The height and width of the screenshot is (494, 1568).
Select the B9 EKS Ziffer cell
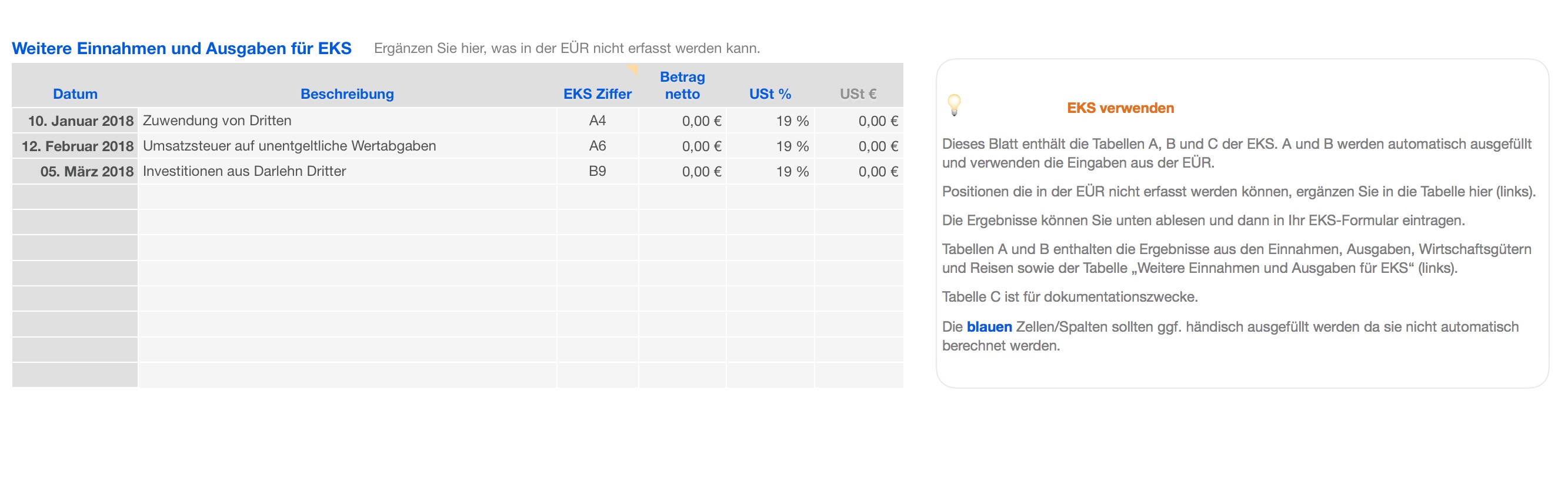tap(597, 172)
